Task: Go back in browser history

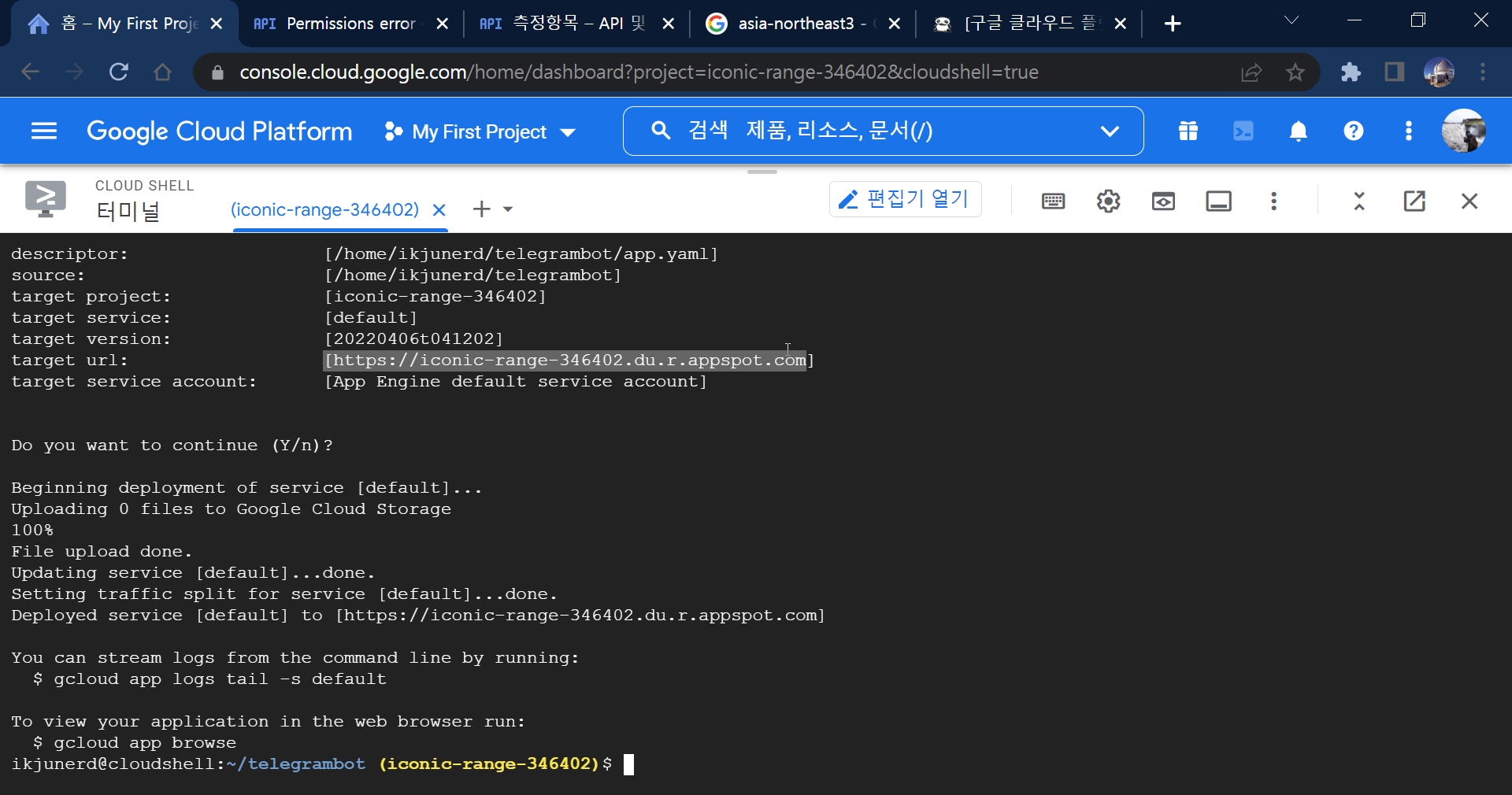Action: tap(30, 72)
